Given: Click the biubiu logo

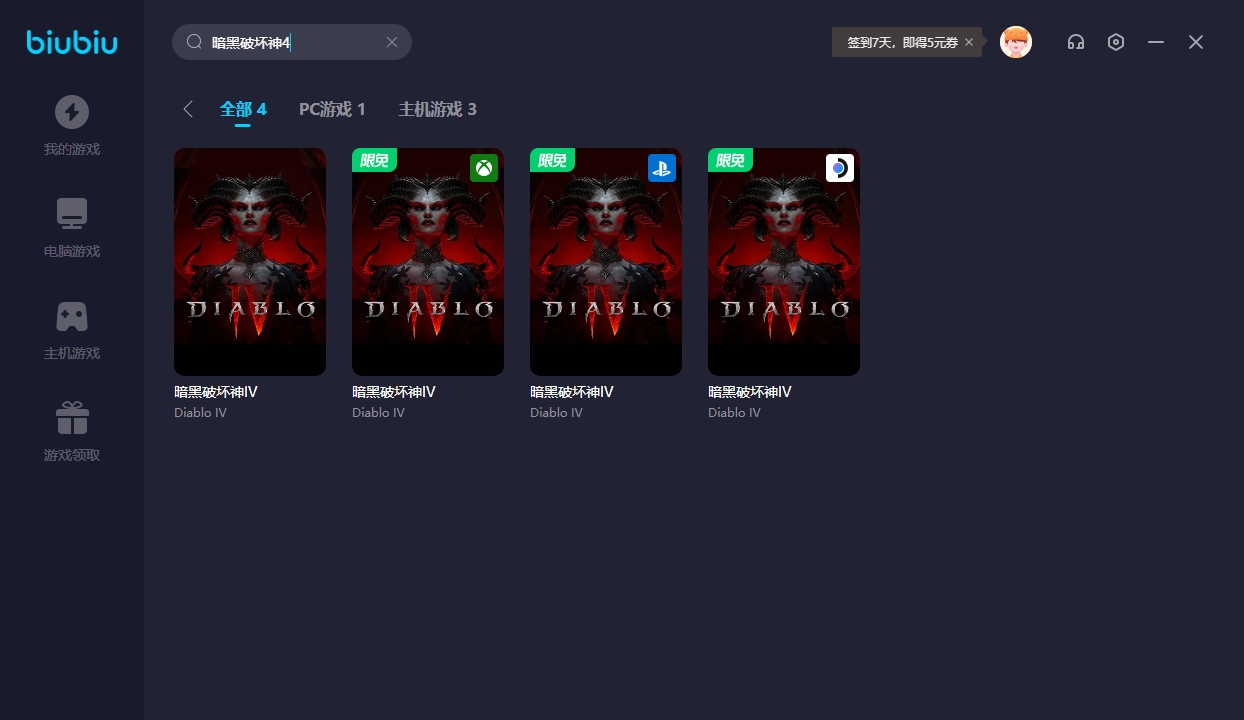Looking at the screenshot, I should pos(71,42).
